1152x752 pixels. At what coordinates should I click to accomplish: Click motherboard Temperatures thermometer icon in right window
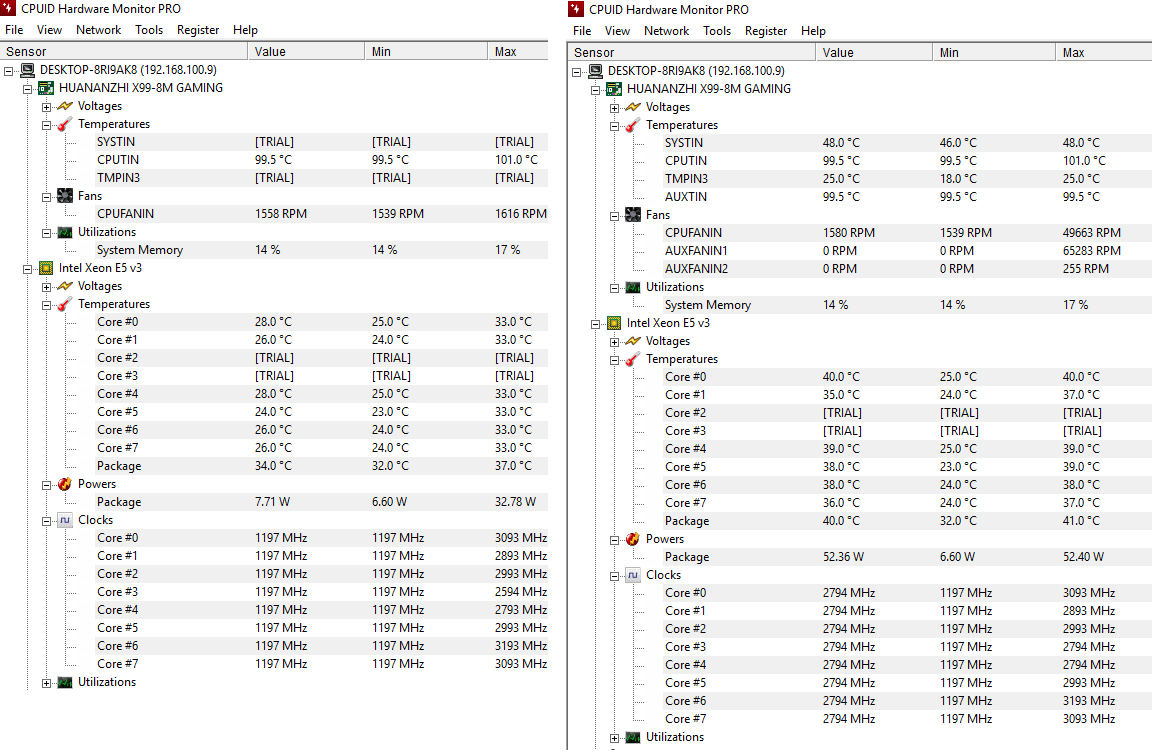tap(633, 125)
